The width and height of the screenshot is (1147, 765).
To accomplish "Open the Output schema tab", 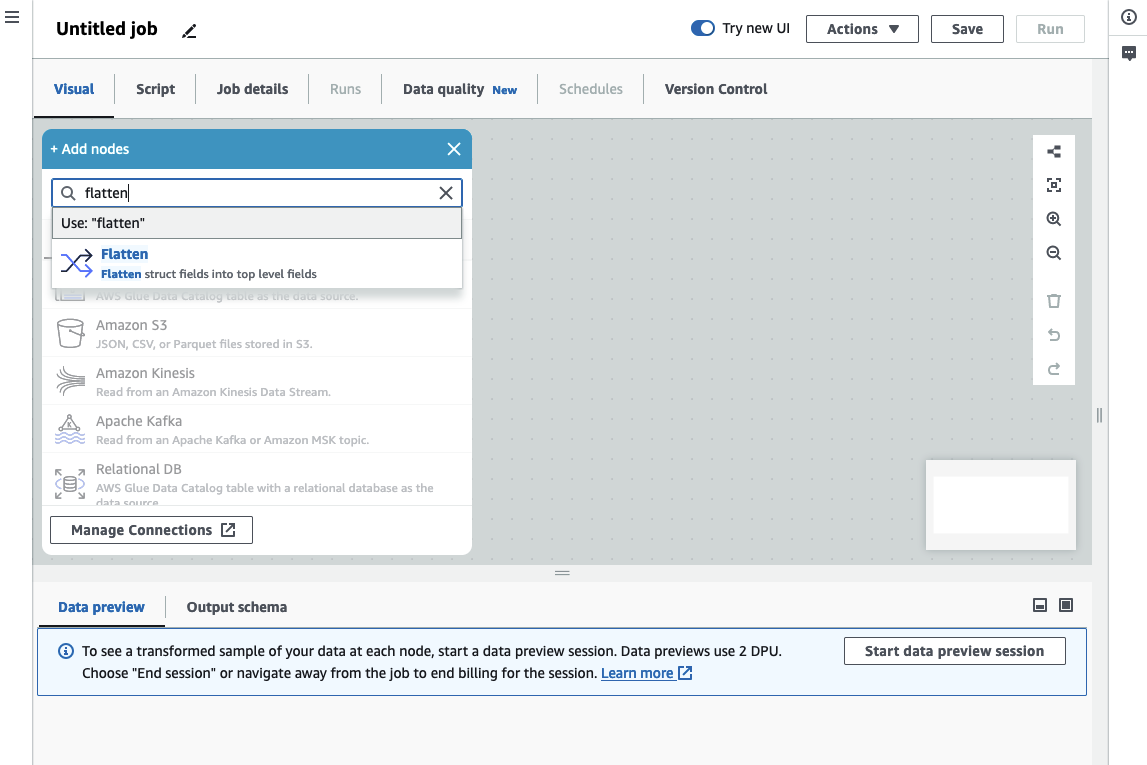I will (x=236, y=607).
